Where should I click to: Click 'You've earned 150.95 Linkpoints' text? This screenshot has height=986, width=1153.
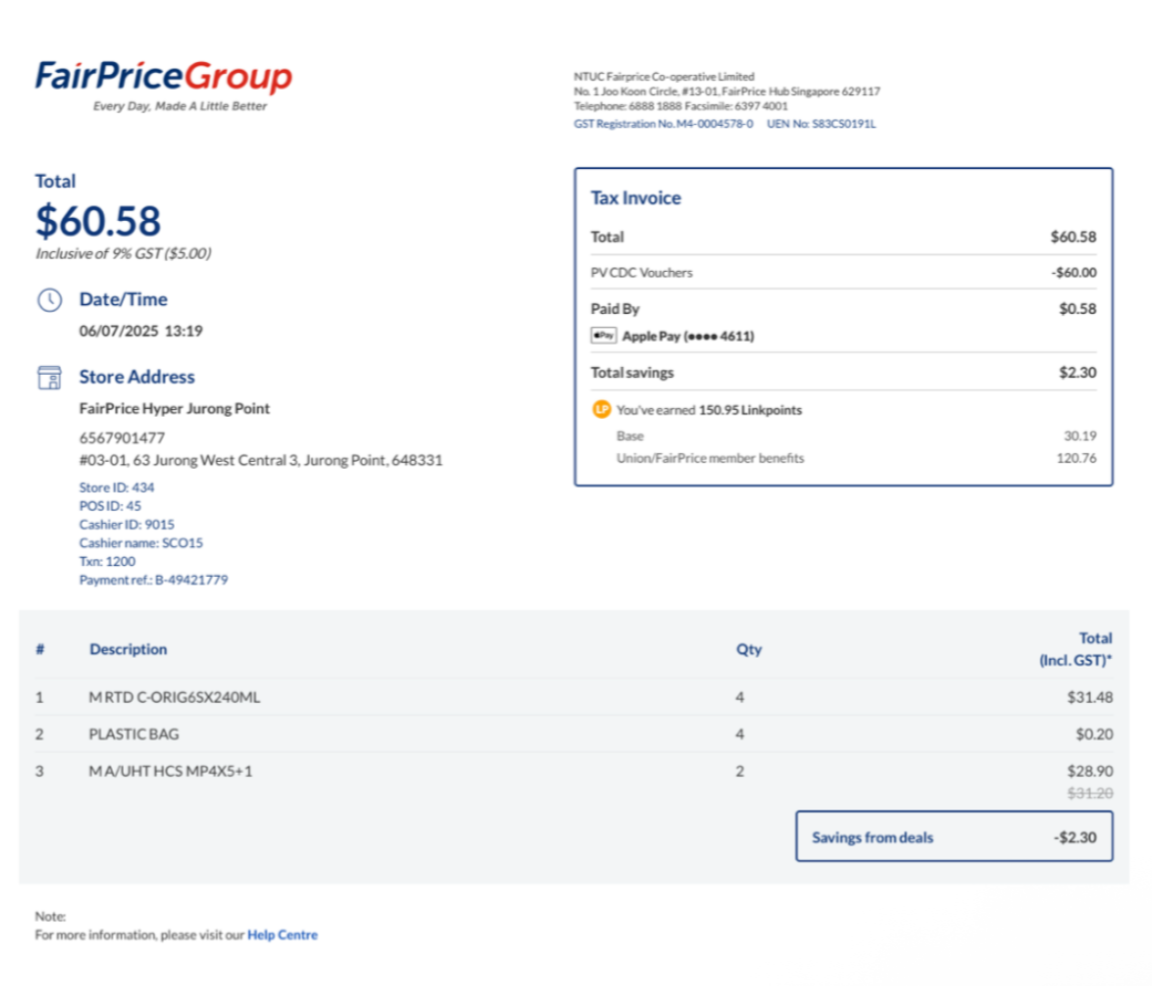coord(709,410)
